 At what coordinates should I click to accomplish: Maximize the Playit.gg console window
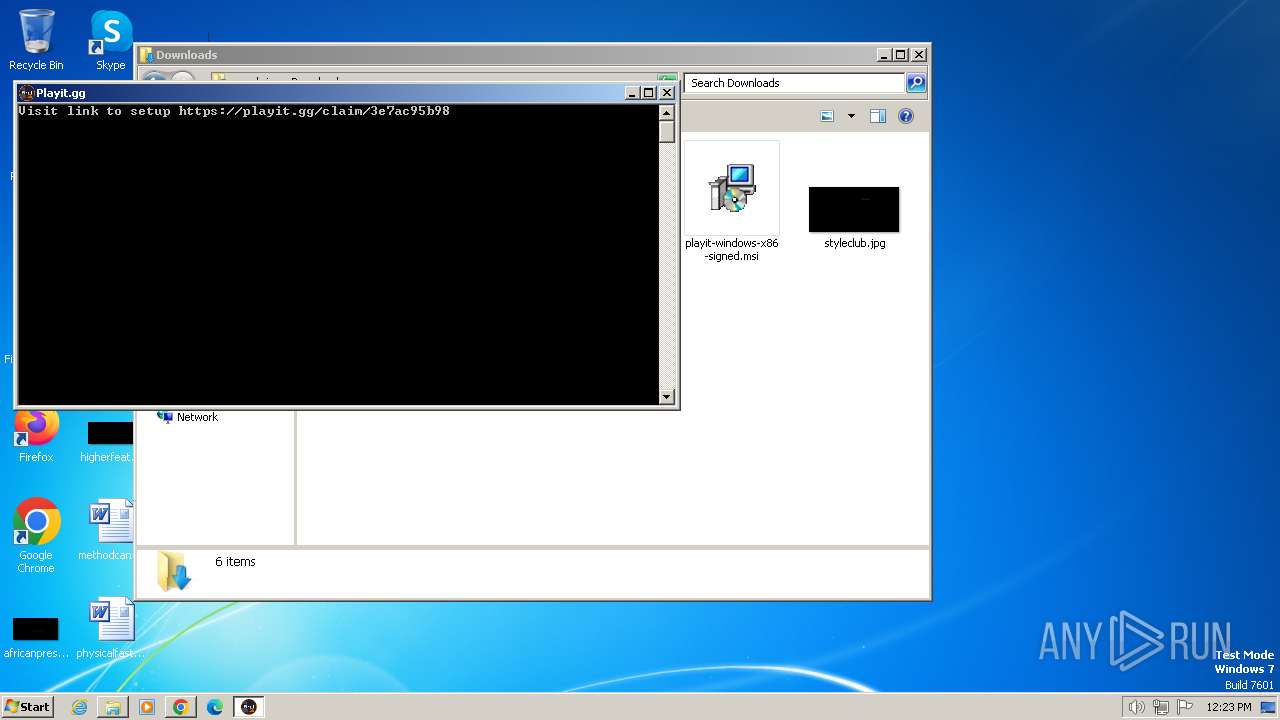(x=649, y=93)
